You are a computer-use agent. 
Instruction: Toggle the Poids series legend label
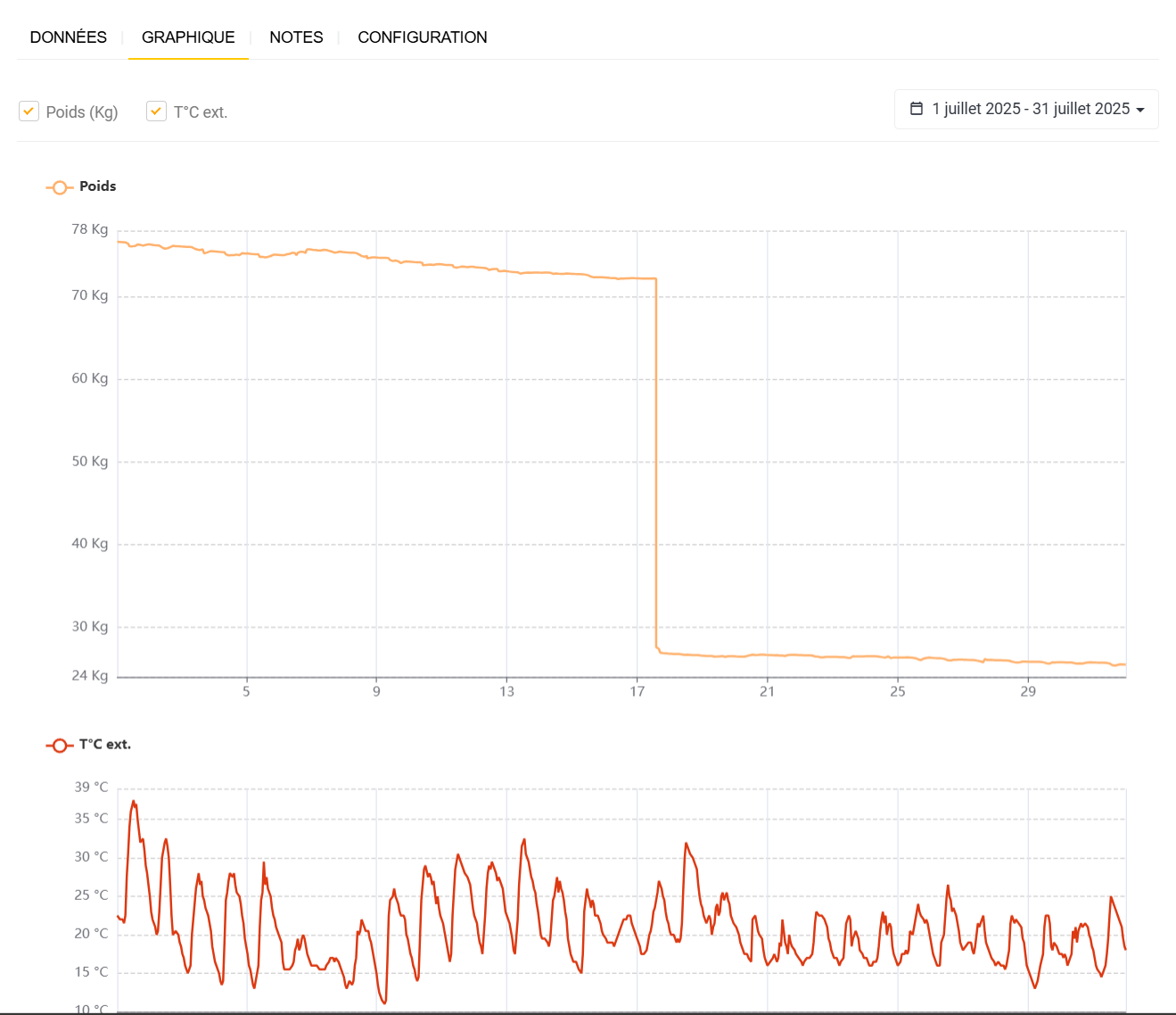[98, 186]
